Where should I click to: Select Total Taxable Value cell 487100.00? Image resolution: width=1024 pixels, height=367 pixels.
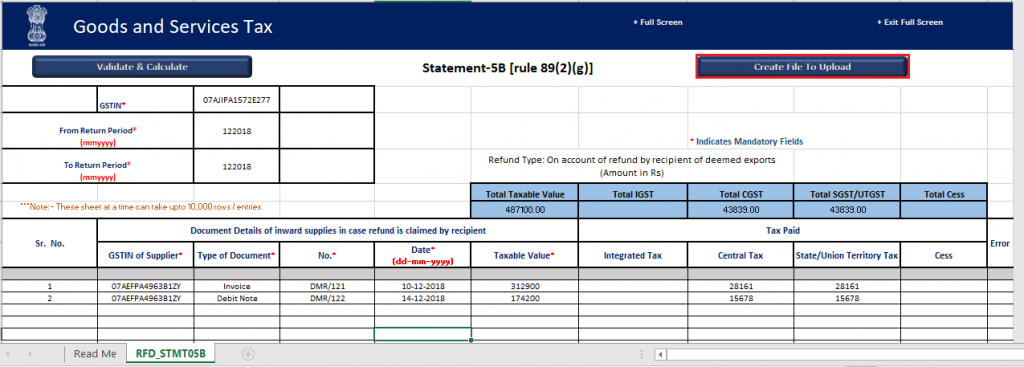[x=524, y=210]
